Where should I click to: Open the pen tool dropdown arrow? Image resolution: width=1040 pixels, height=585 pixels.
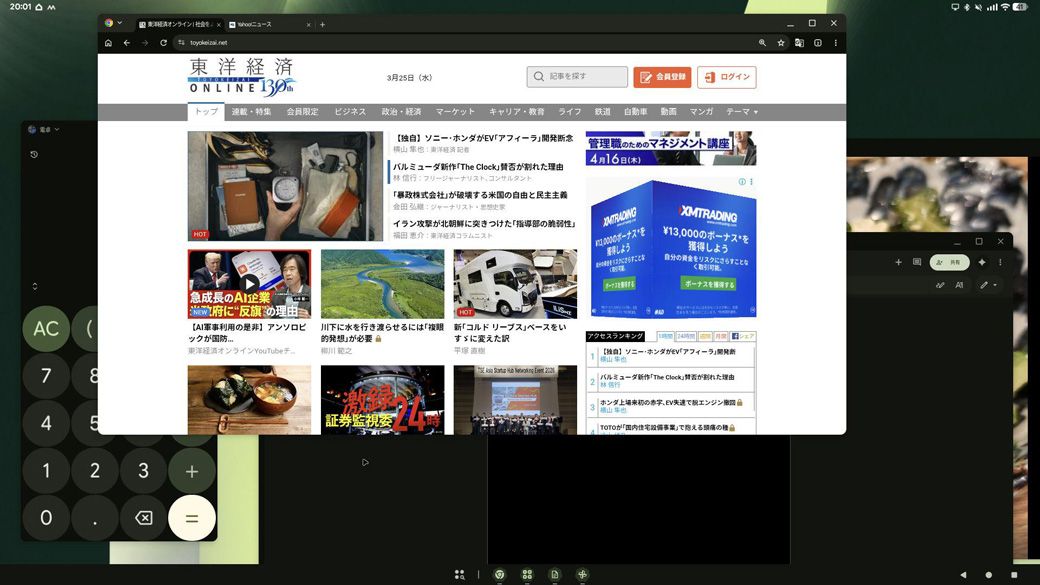tap(995, 286)
